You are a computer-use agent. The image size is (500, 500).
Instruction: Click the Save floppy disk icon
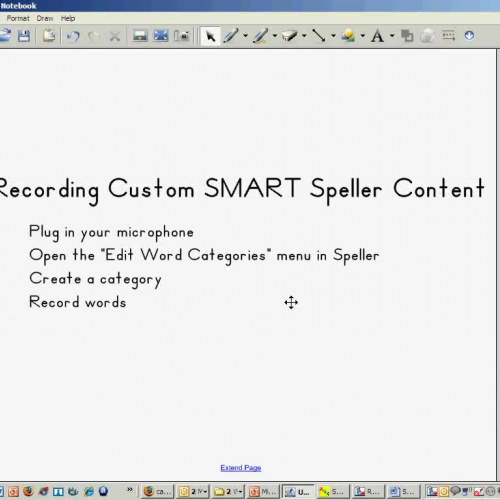[24, 36]
